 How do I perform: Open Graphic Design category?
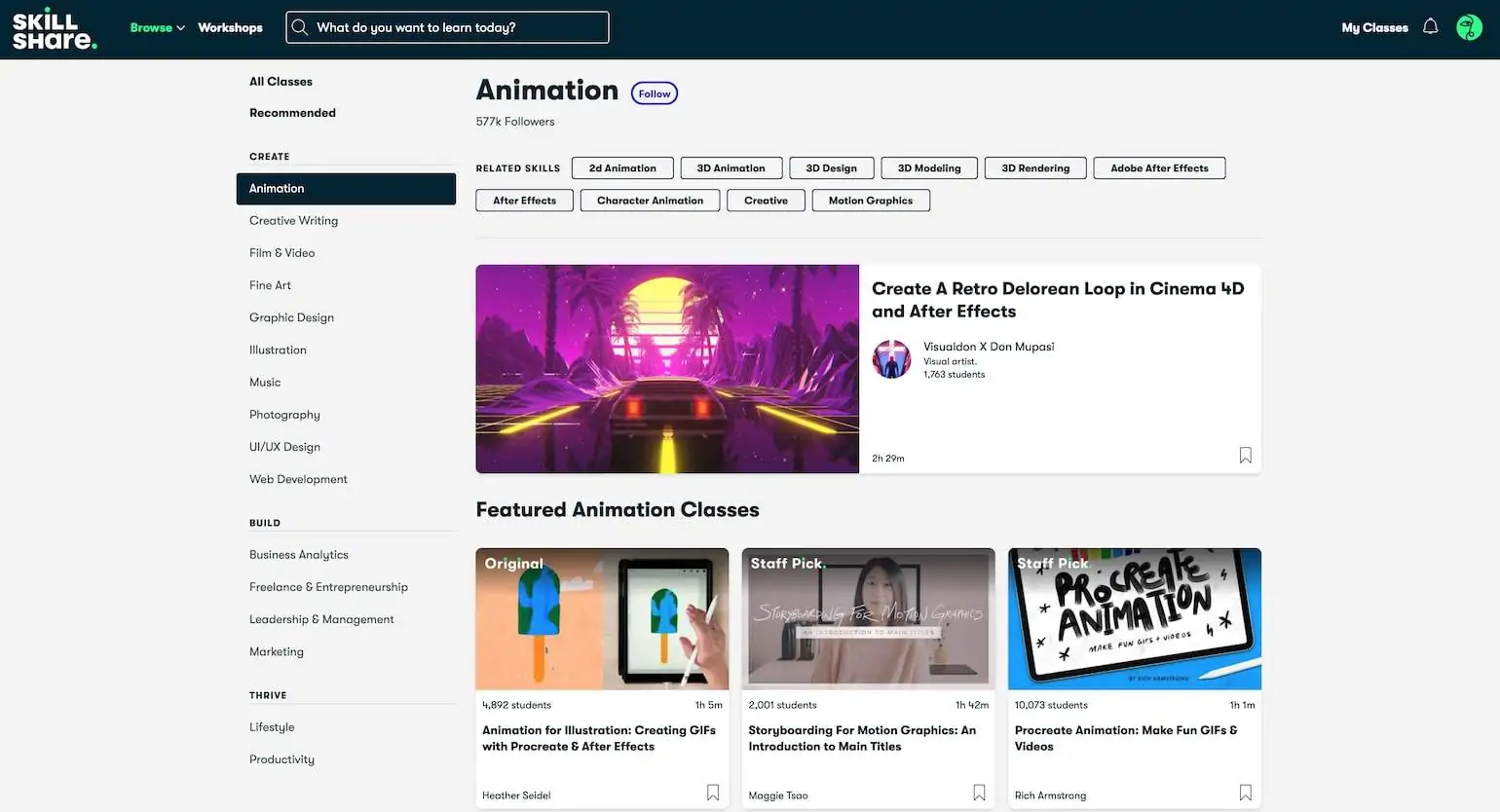tap(291, 317)
